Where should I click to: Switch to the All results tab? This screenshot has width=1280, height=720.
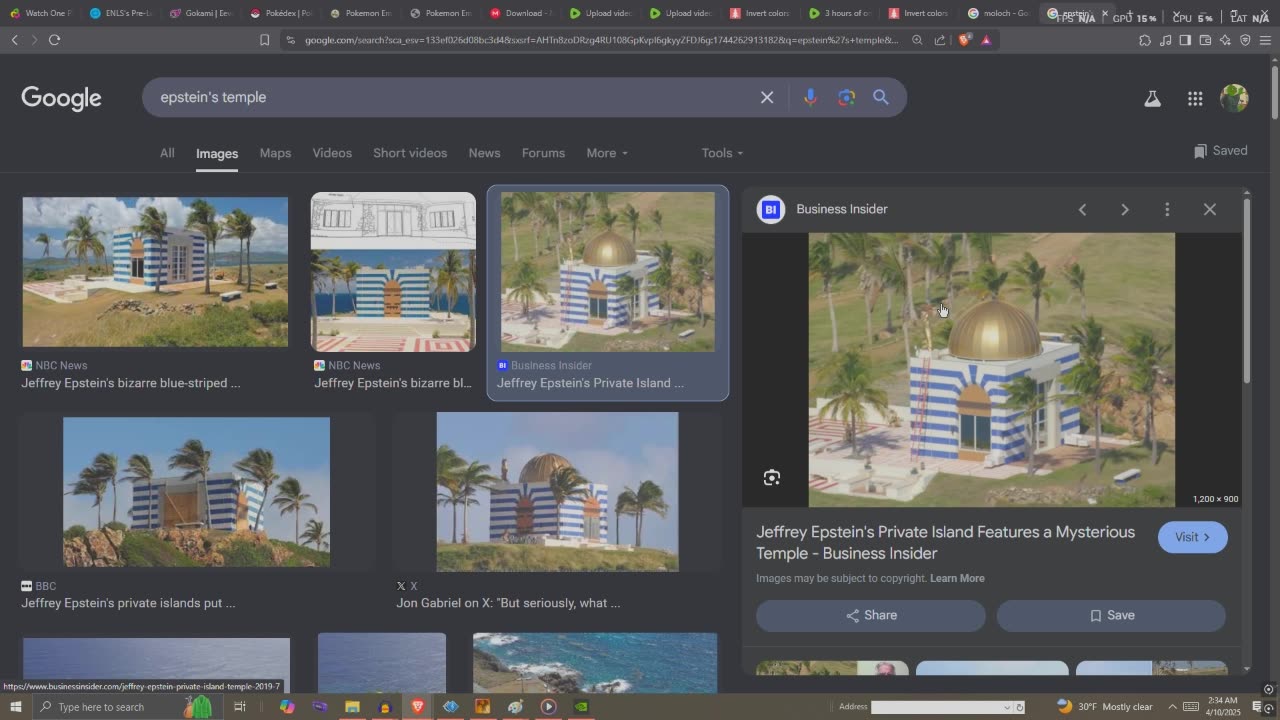(167, 153)
